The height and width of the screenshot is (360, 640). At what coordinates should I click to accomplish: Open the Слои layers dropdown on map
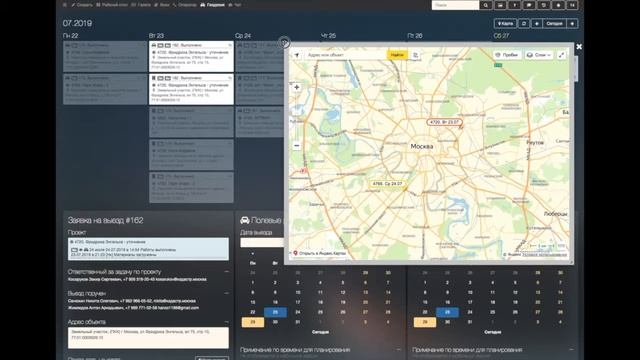539,55
